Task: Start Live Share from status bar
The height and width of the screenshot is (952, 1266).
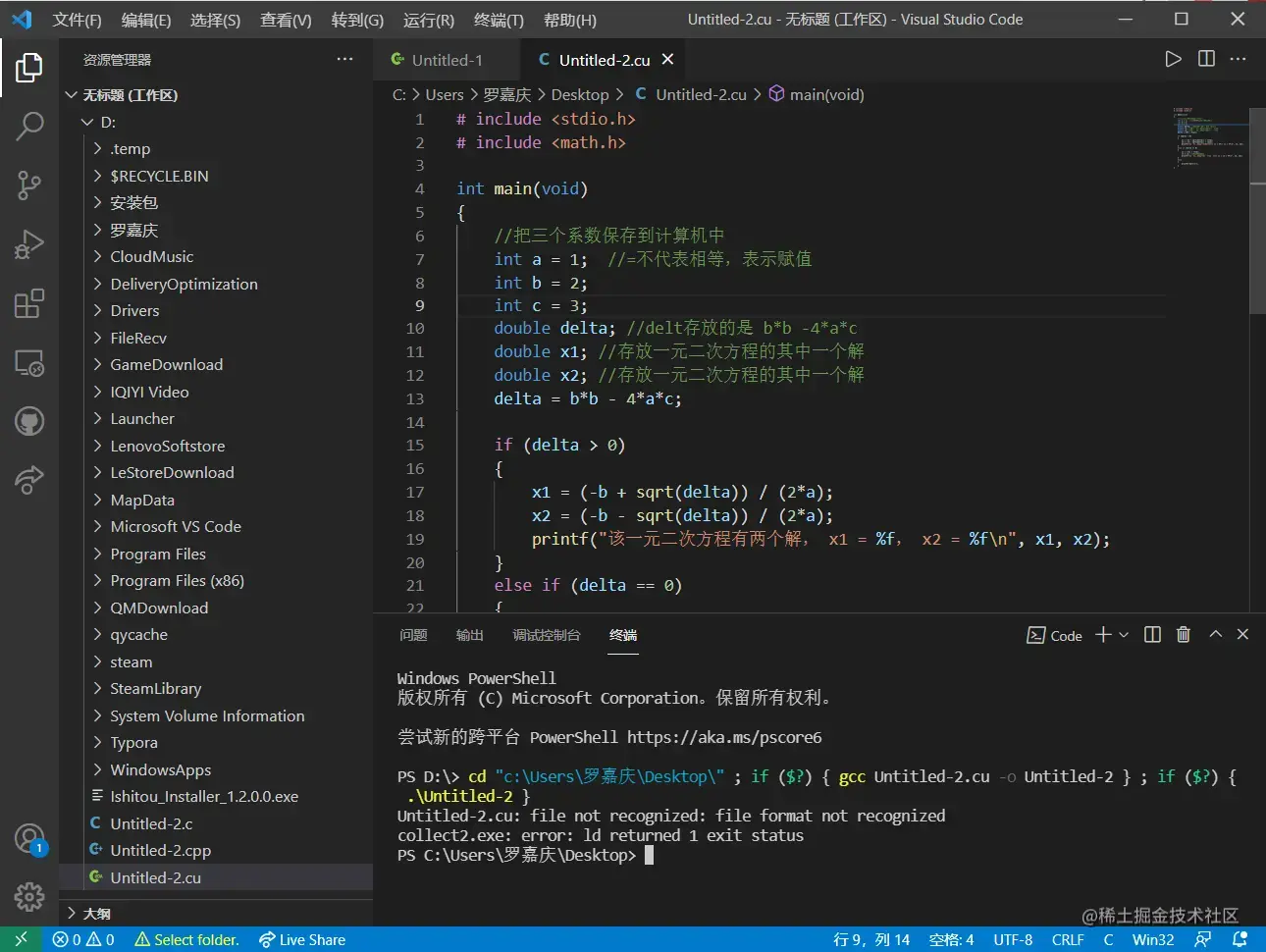Action: point(302,939)
